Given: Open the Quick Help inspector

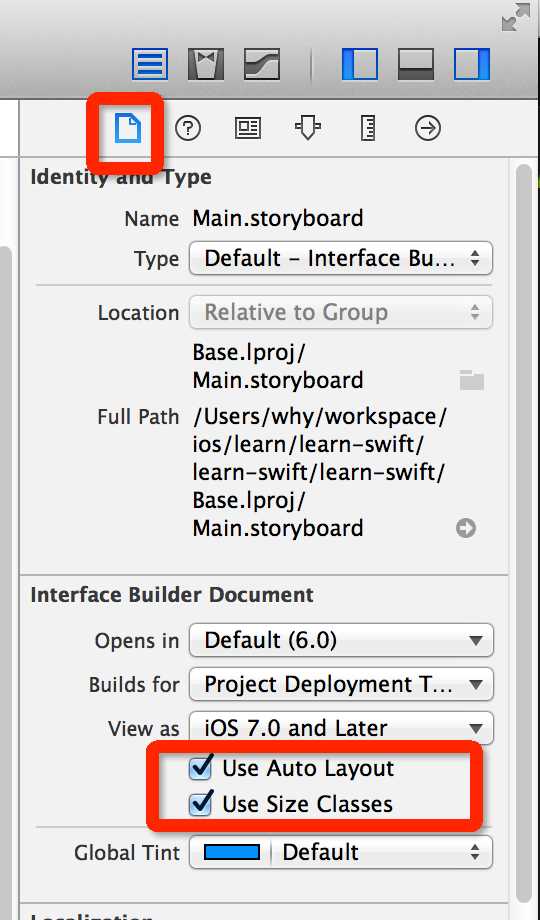Looking at the screenshot, I should click(x=188, y=128).
